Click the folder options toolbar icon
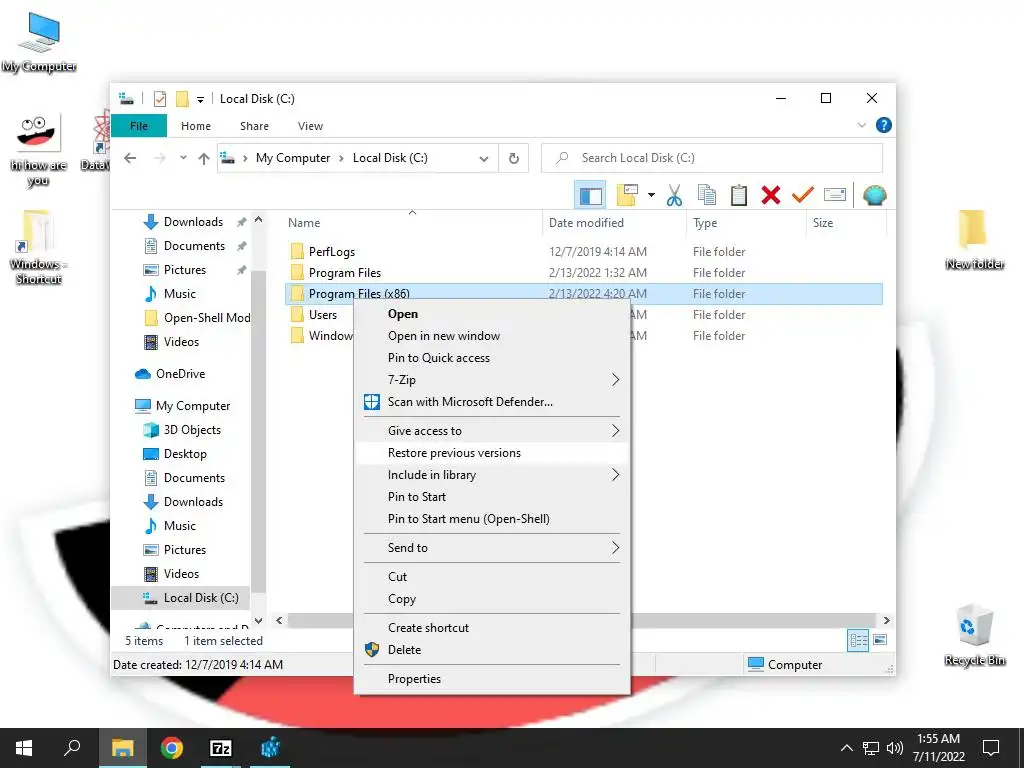 [627, 195]
